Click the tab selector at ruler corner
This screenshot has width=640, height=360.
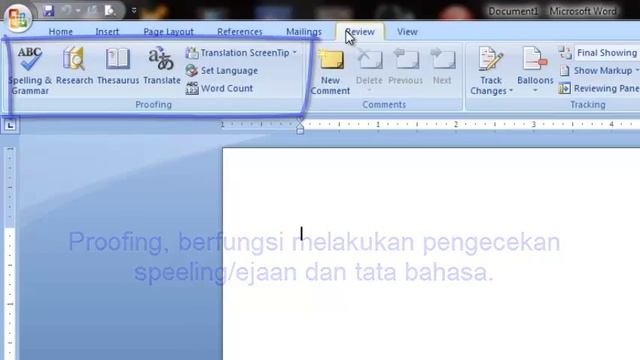pos(10,125)
